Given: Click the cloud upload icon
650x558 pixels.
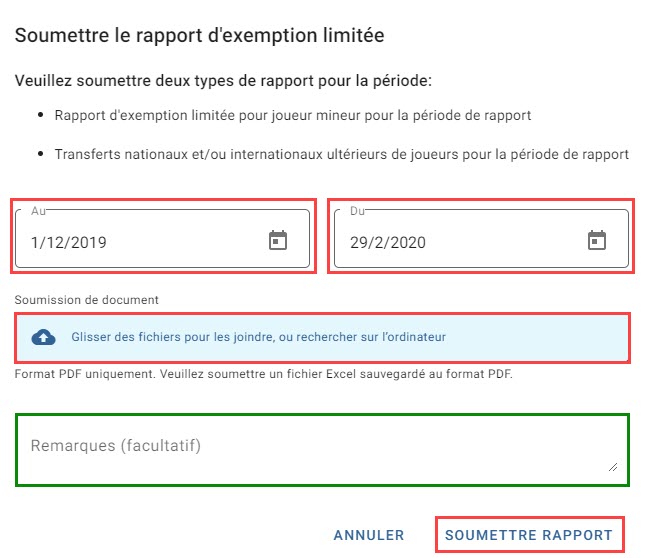Looking at the screenshot, I should 43,337.
